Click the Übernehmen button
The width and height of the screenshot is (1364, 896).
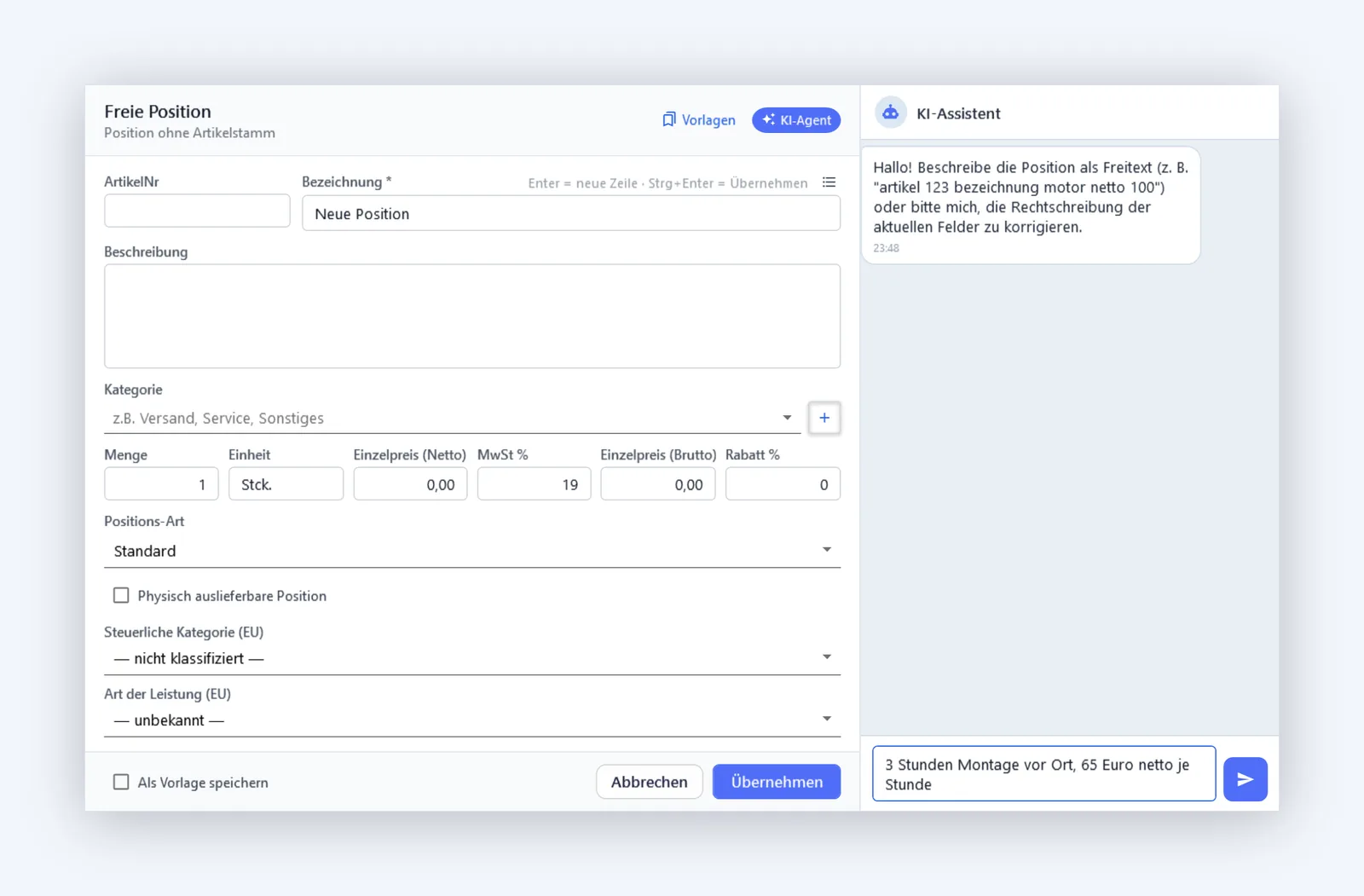777,782
